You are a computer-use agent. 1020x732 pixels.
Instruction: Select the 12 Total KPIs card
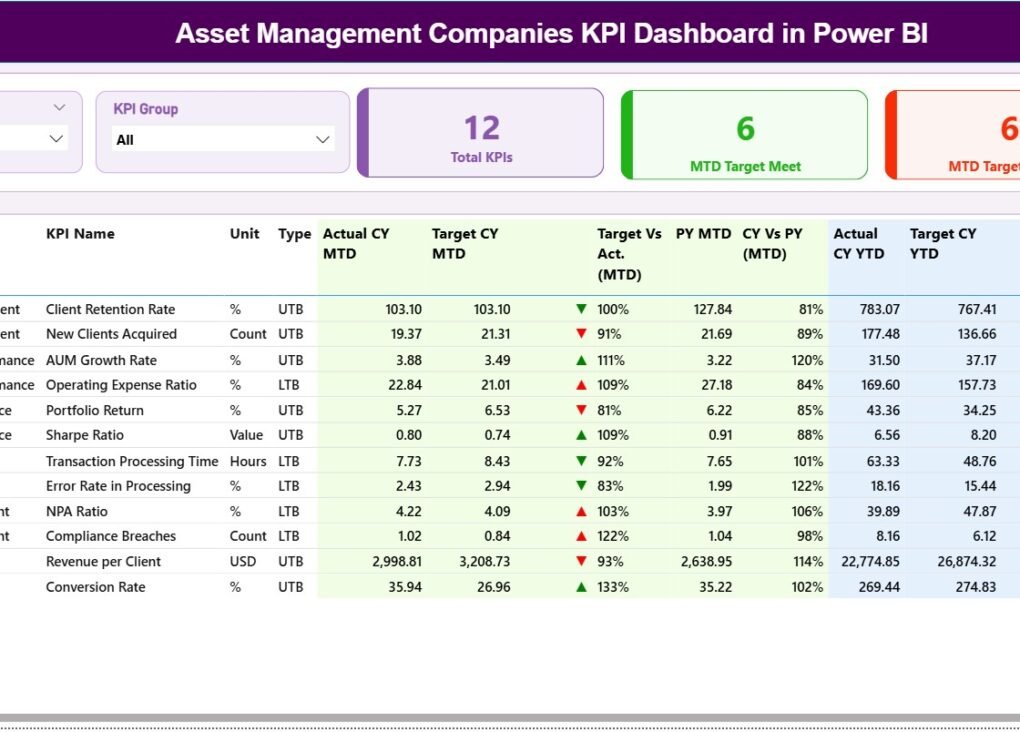(481, 133)
